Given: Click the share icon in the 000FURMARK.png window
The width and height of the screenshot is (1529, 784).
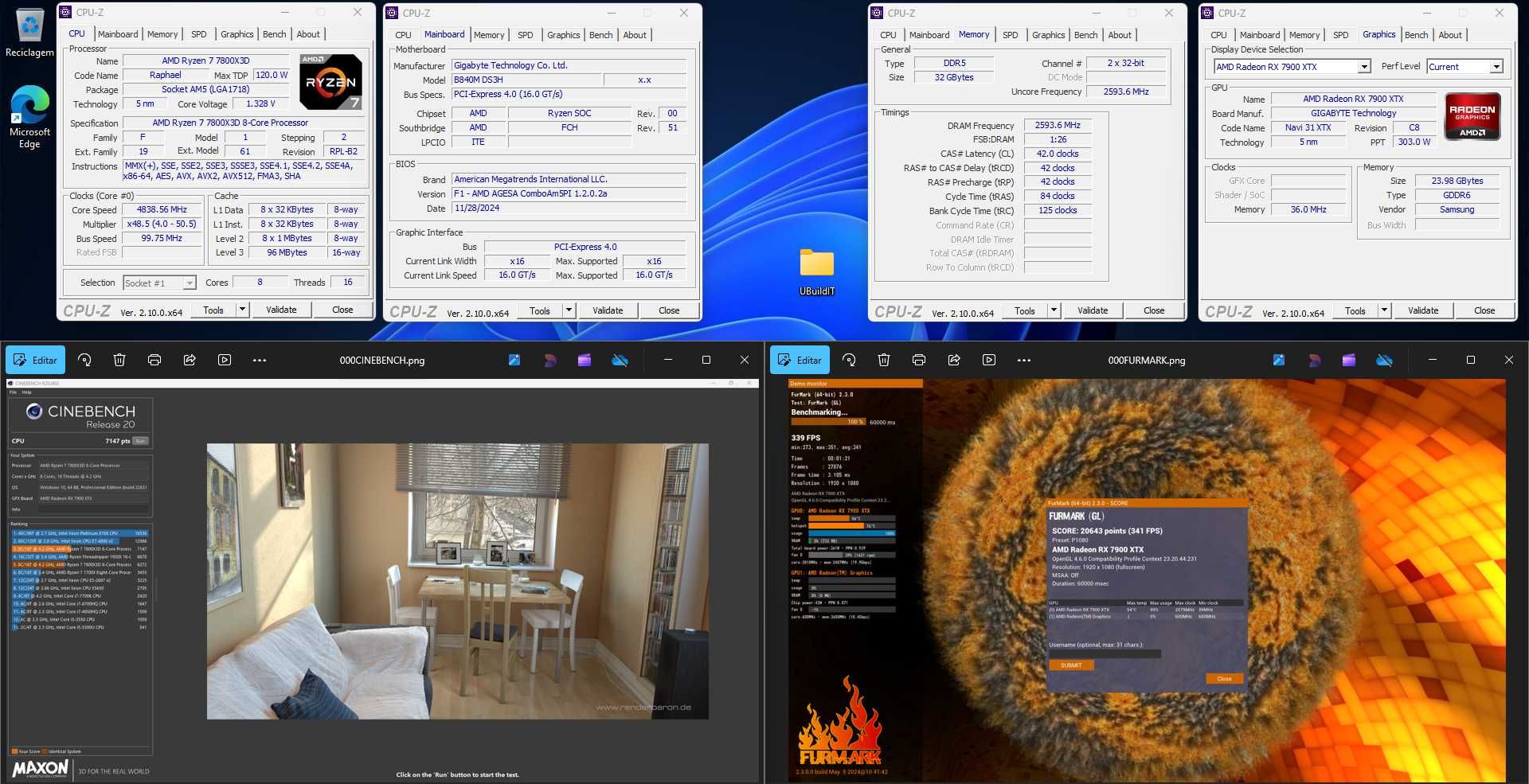Looking at the screenshot, I should tap(954, 360).
